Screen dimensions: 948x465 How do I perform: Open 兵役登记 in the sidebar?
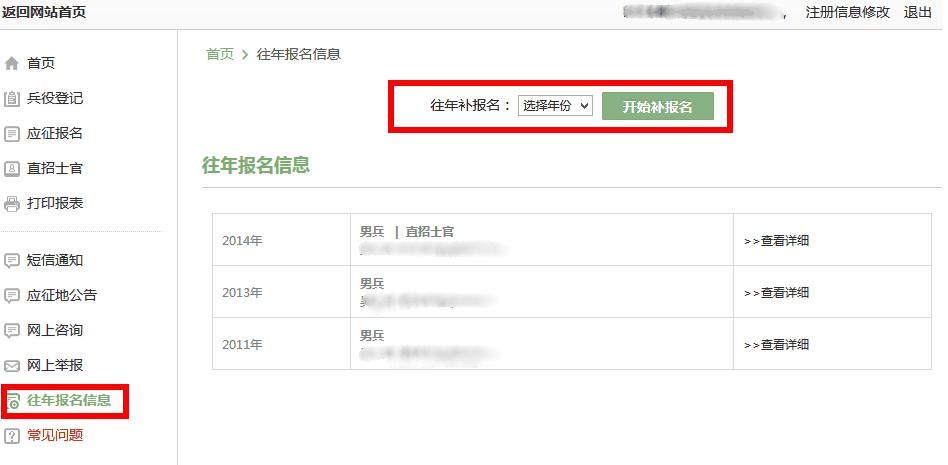pyautogui.click(x=55, y=98)
